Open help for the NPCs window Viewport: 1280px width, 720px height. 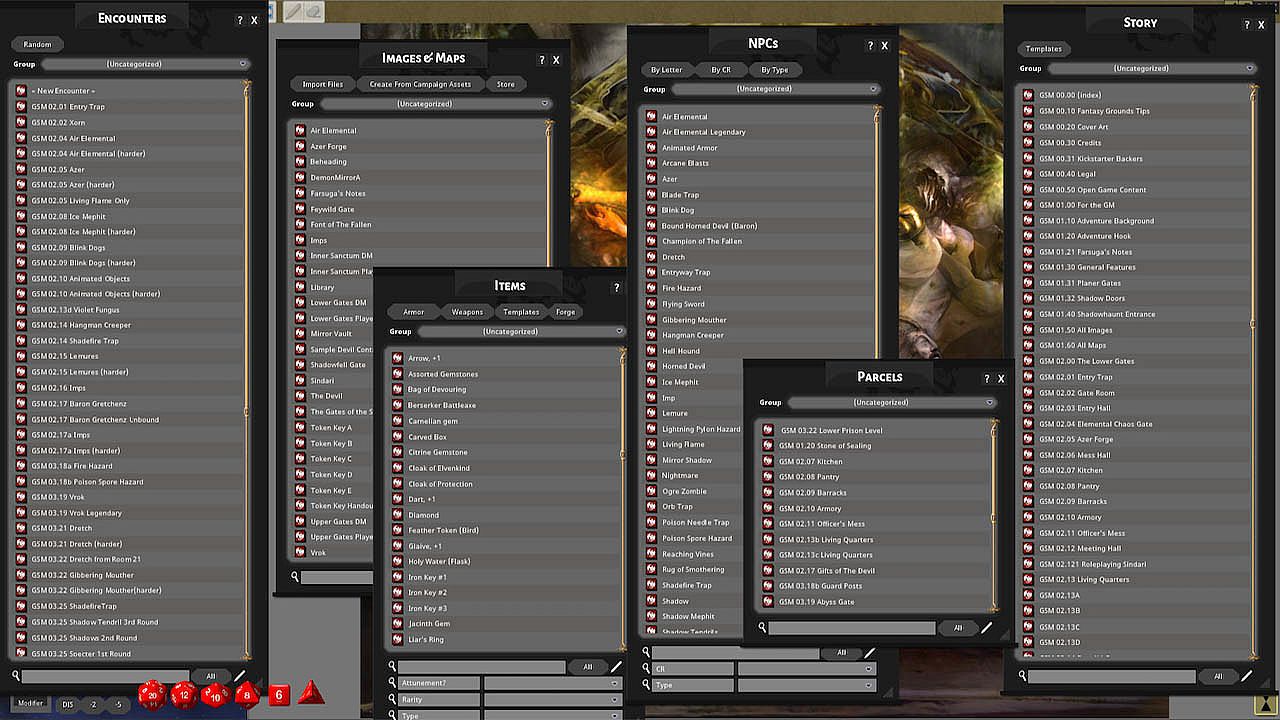pos(870,46)
